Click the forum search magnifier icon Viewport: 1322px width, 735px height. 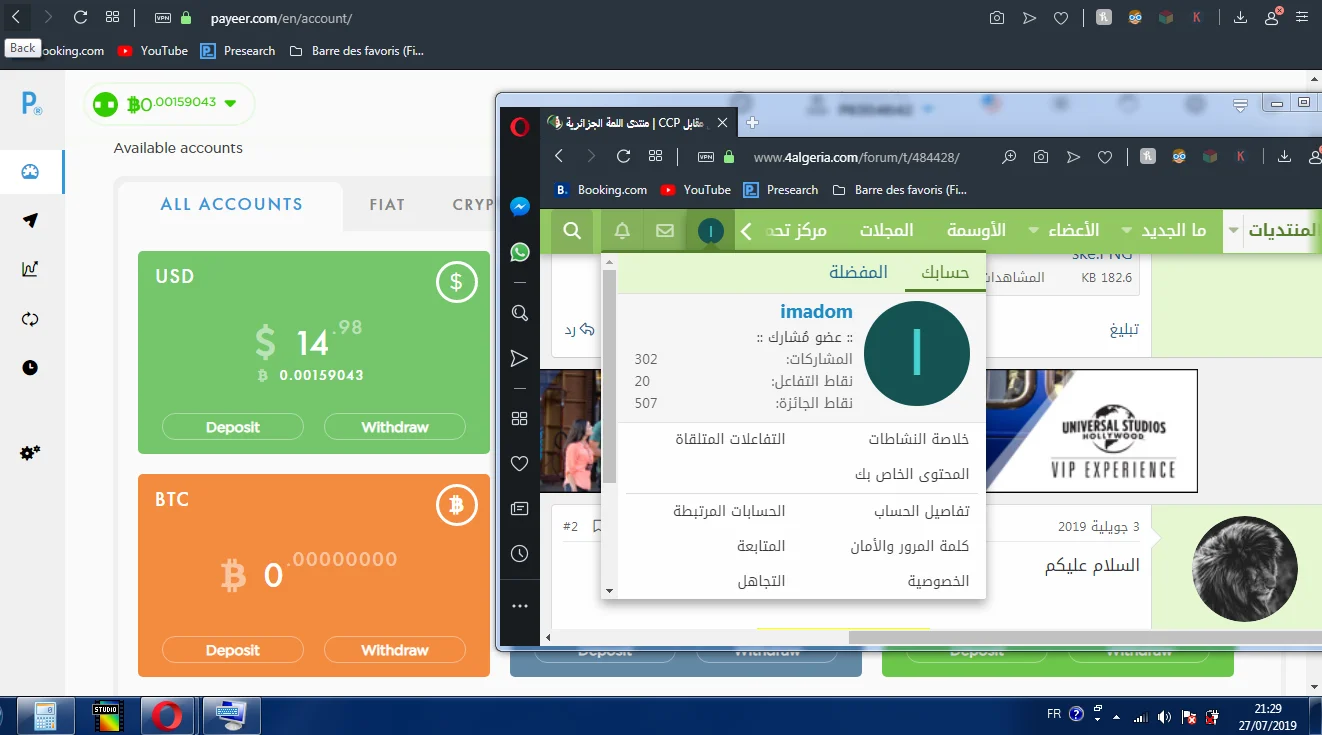(x=572, y=231)
